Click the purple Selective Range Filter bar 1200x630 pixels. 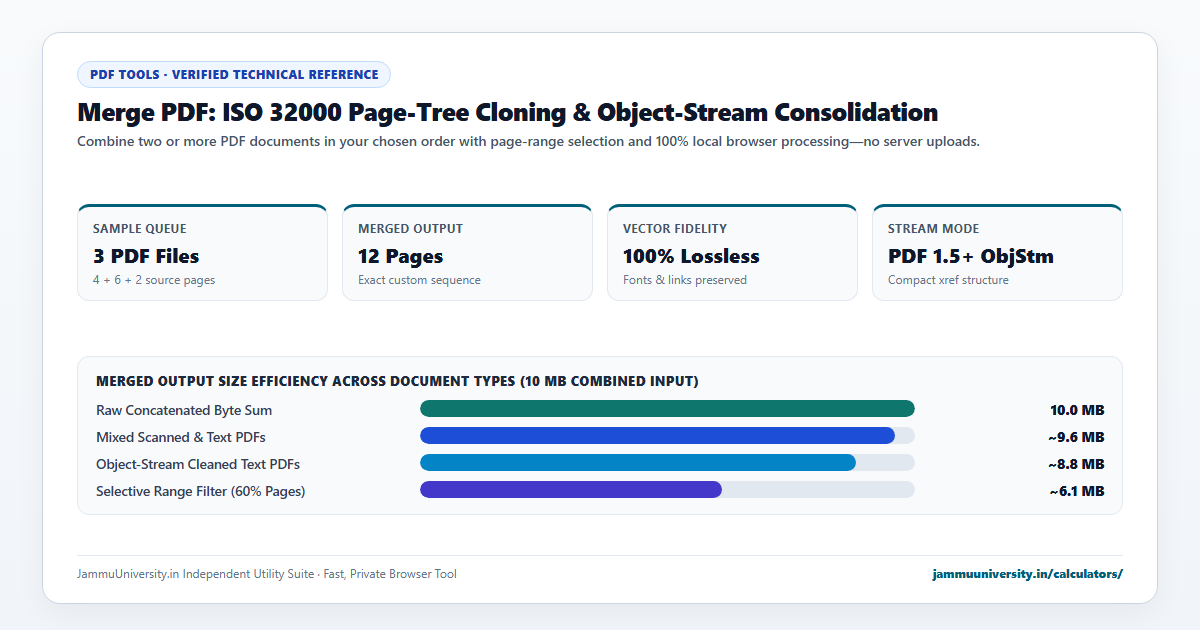pyautogui.click(x=571, y=489)
